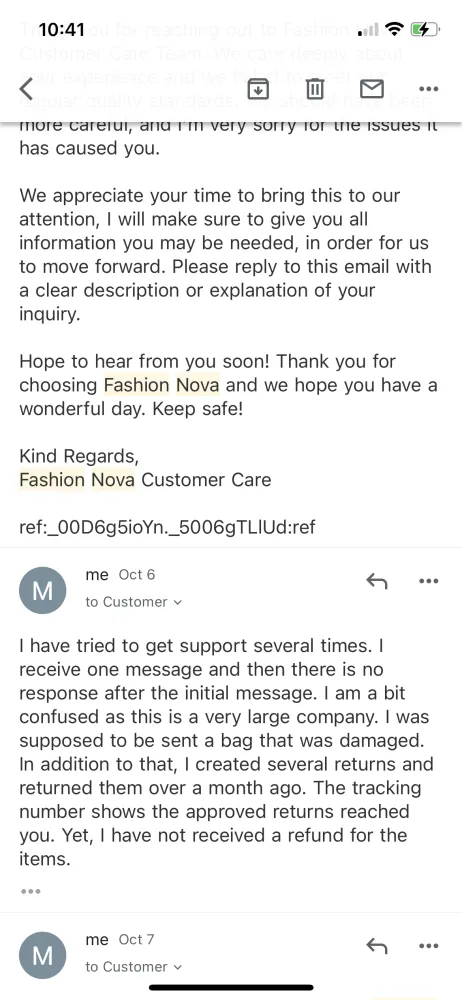Archive this email conversation
Image resolution: width=462 pixels, height=1000 pixels.
pos(257,89)
